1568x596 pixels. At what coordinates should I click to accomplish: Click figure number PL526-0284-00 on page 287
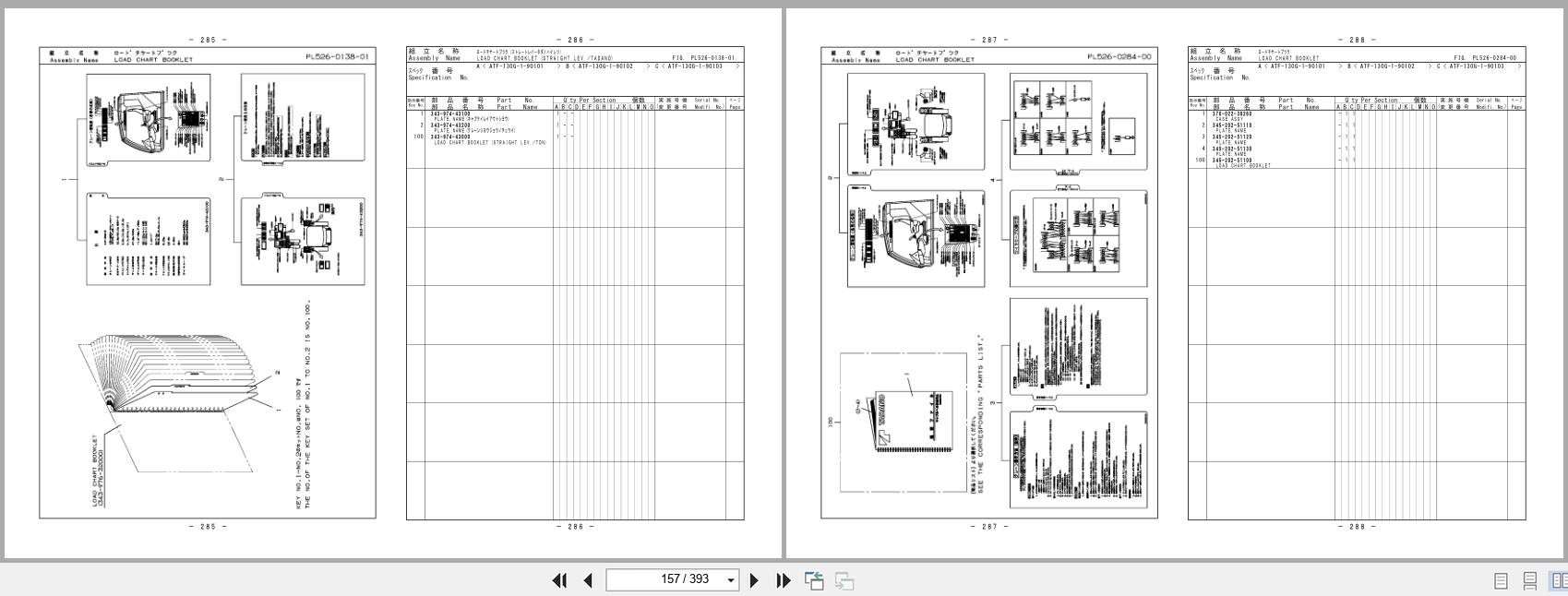pyautogui.click(x=1119, y=57)
